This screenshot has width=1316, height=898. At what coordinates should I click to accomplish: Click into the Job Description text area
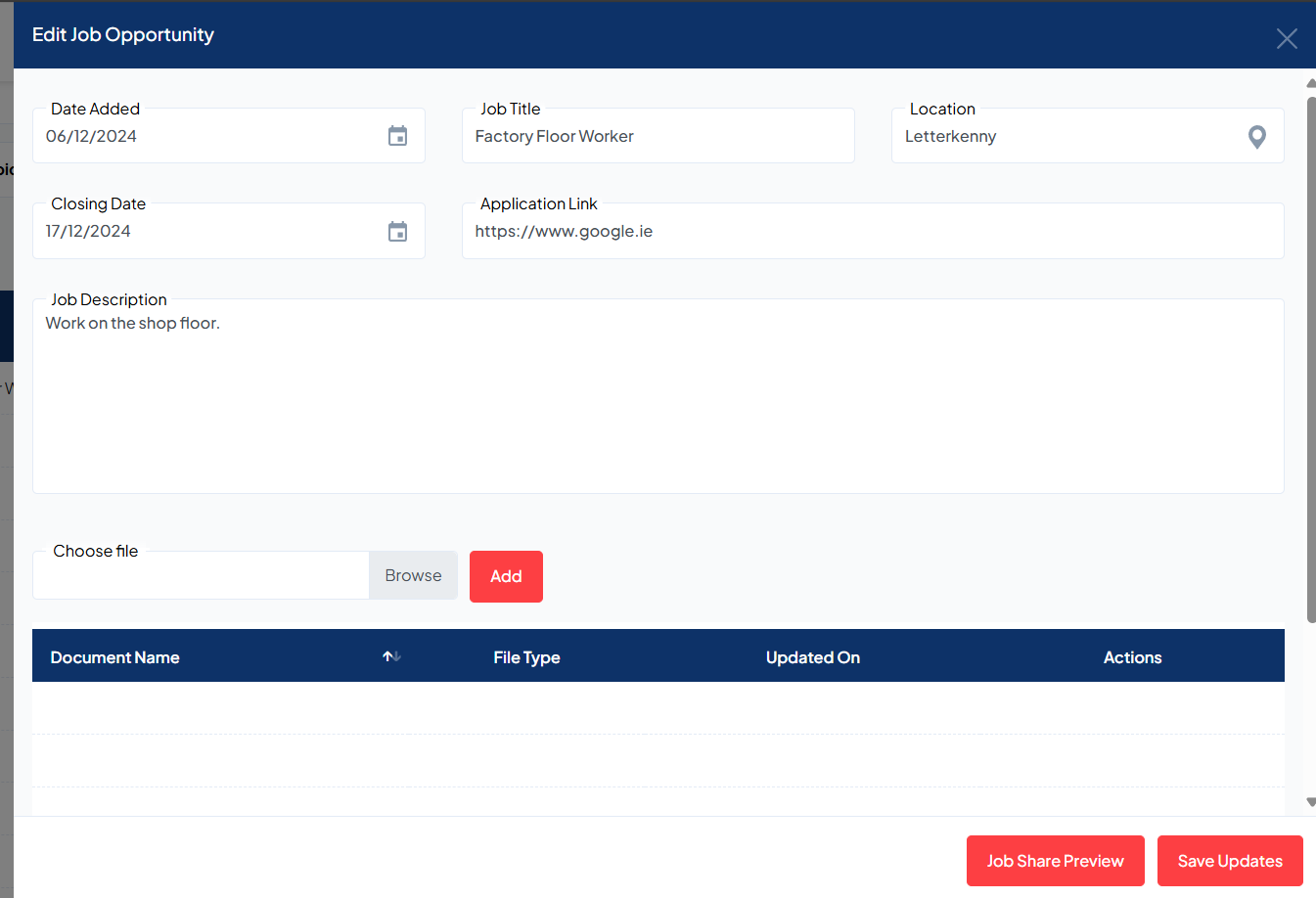658,396
